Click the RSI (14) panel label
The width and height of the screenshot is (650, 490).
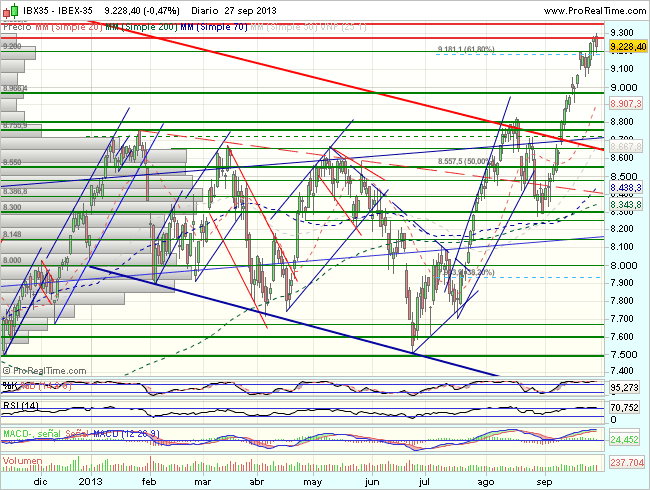point(20,403)
